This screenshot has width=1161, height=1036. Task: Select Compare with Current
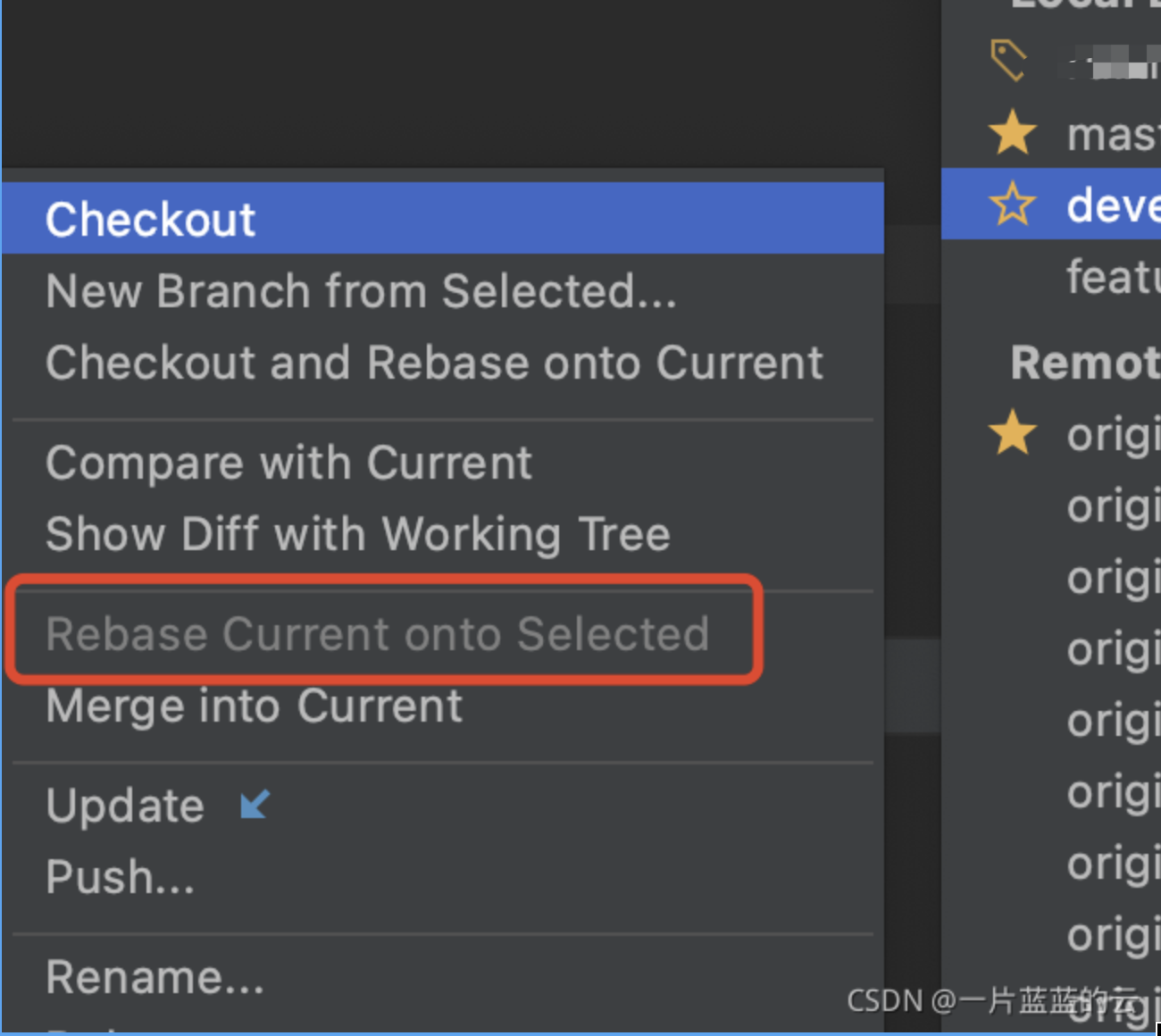point(288,463)
